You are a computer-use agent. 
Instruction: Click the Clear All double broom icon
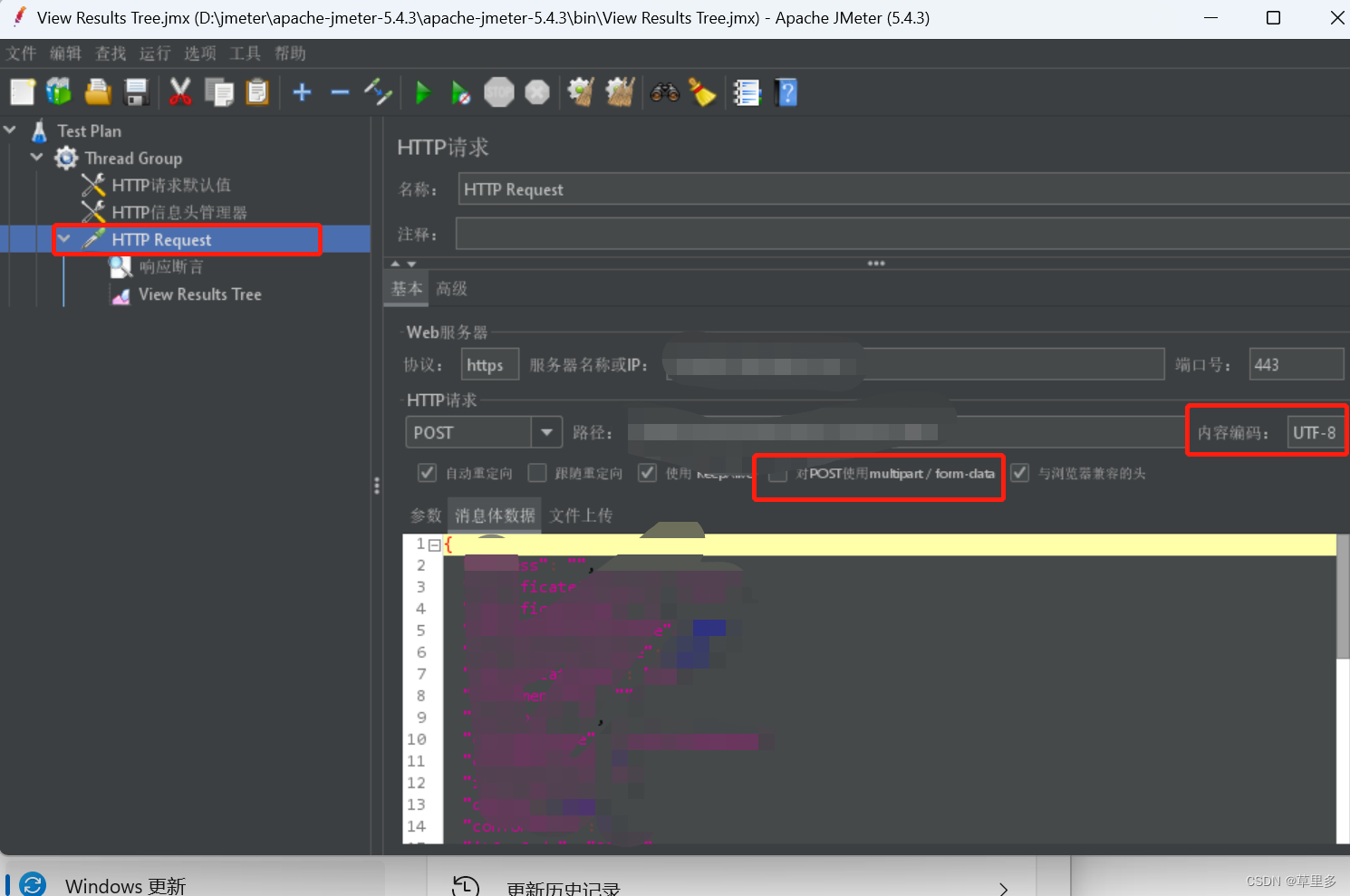tap(620, 92)
